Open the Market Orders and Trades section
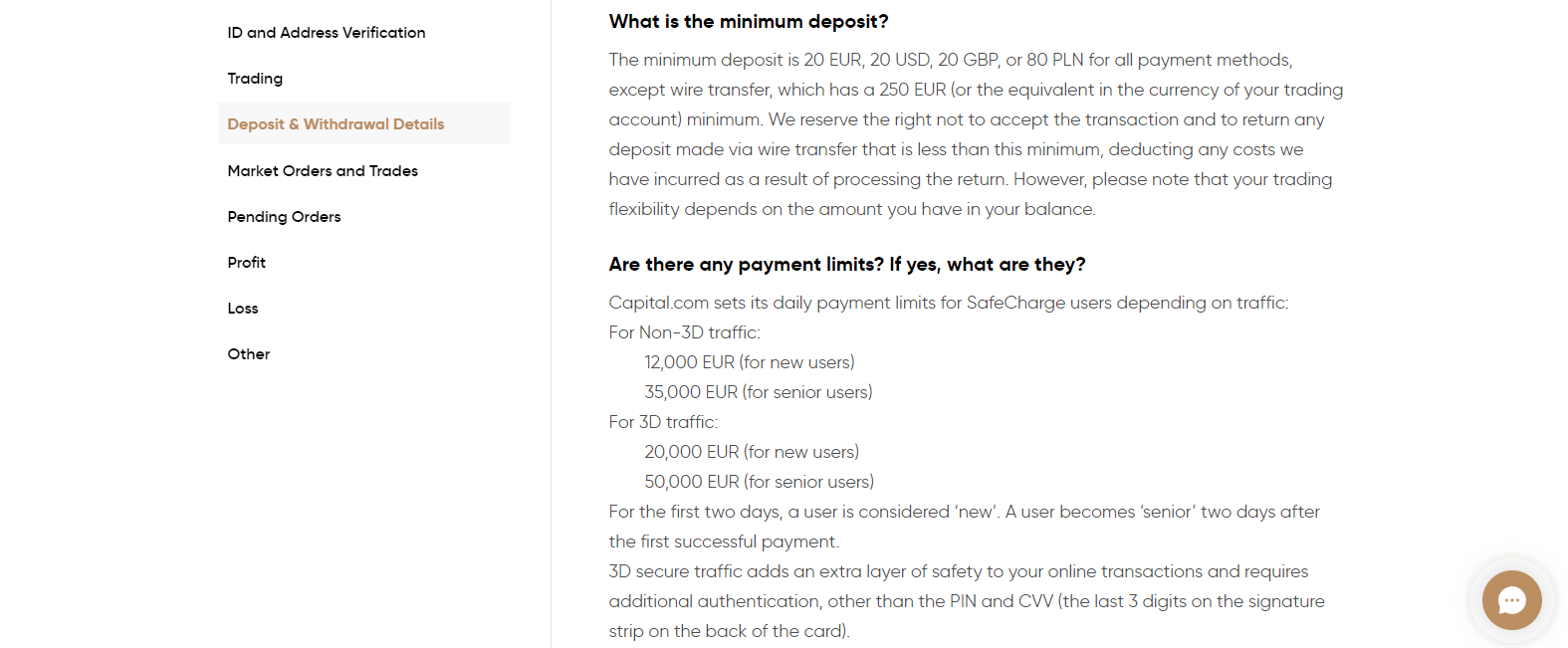Viewport: 1568px width, 648px height. click(323, 170)
